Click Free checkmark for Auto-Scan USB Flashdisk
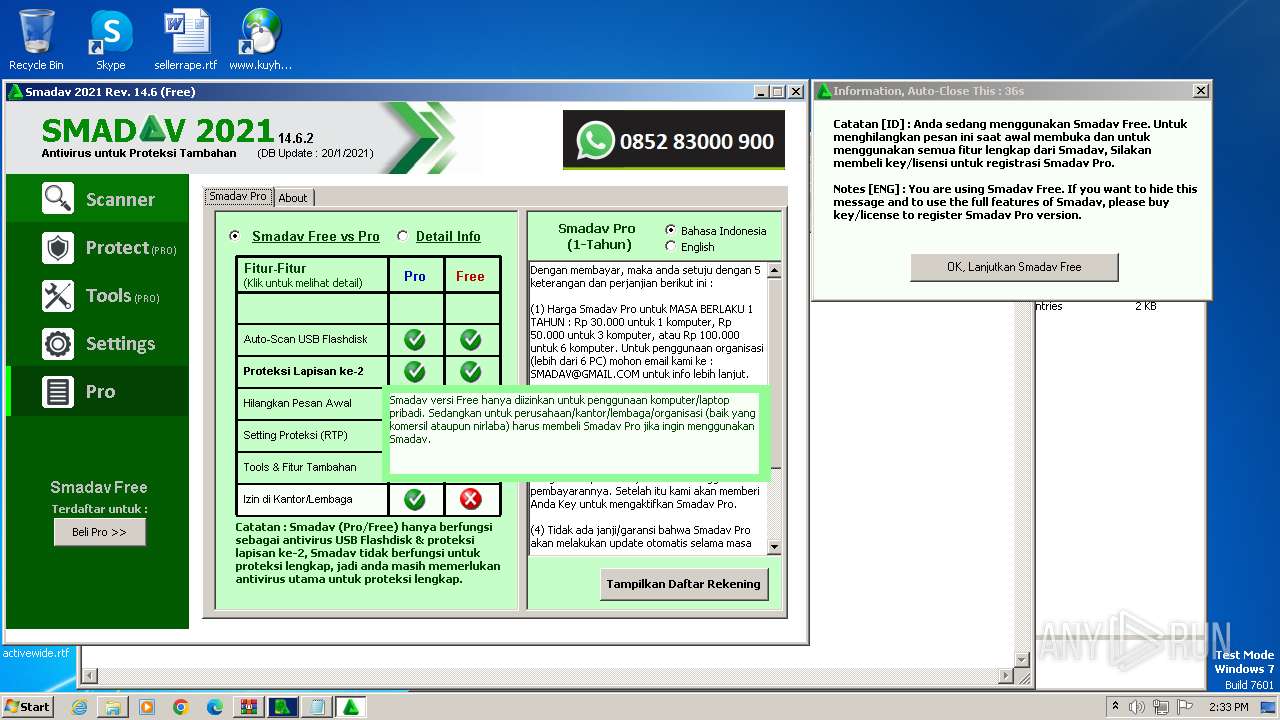The width and height of the screenshot is (1280, 720). coord(471,340)
